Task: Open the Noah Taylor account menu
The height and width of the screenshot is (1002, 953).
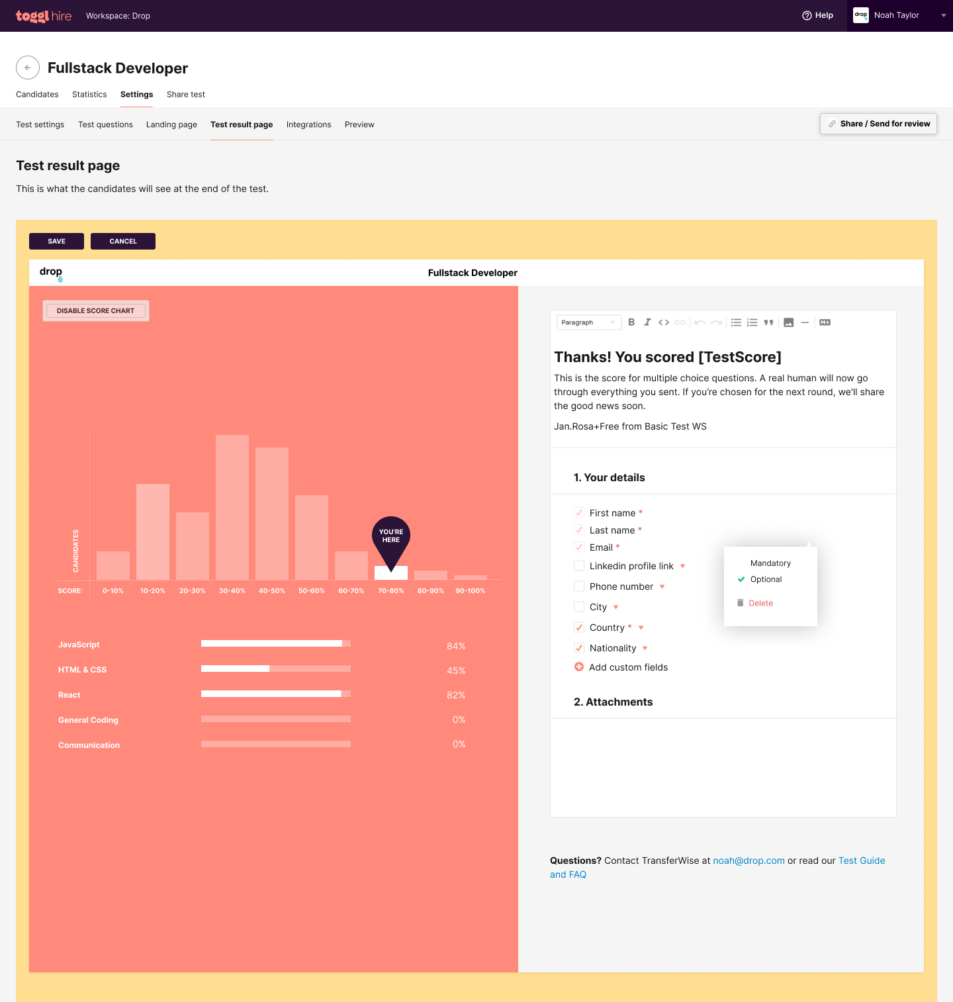Action: coord(898,15)
